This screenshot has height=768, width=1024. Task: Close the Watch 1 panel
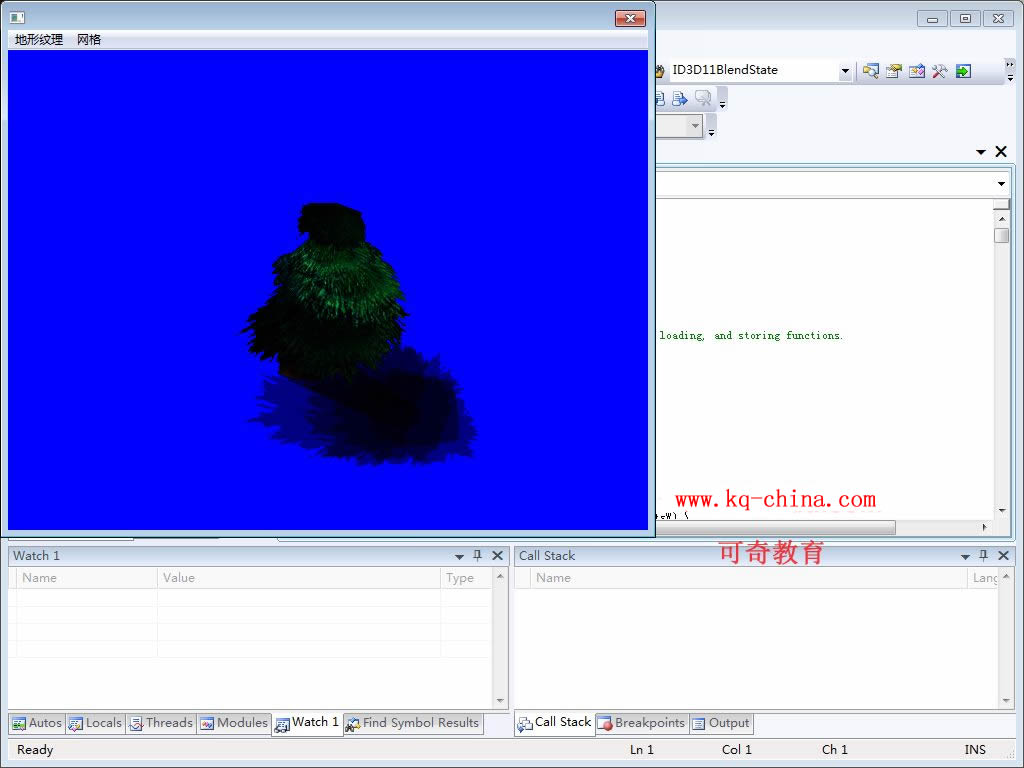pos(498,556)
